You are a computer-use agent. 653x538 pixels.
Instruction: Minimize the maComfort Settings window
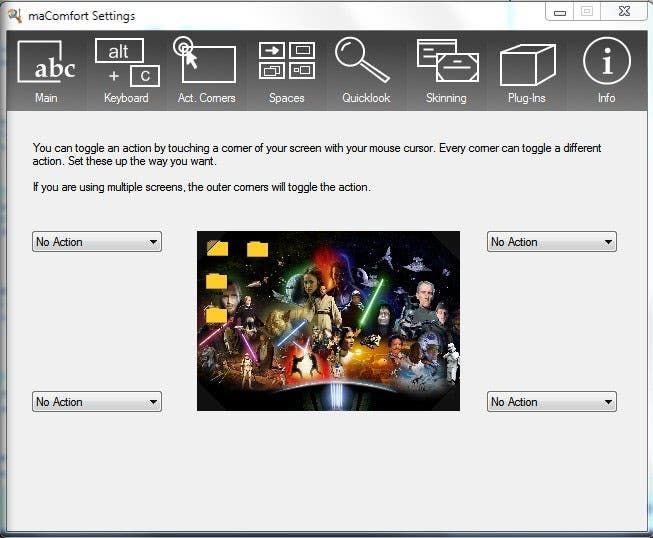tap(559, 12)
